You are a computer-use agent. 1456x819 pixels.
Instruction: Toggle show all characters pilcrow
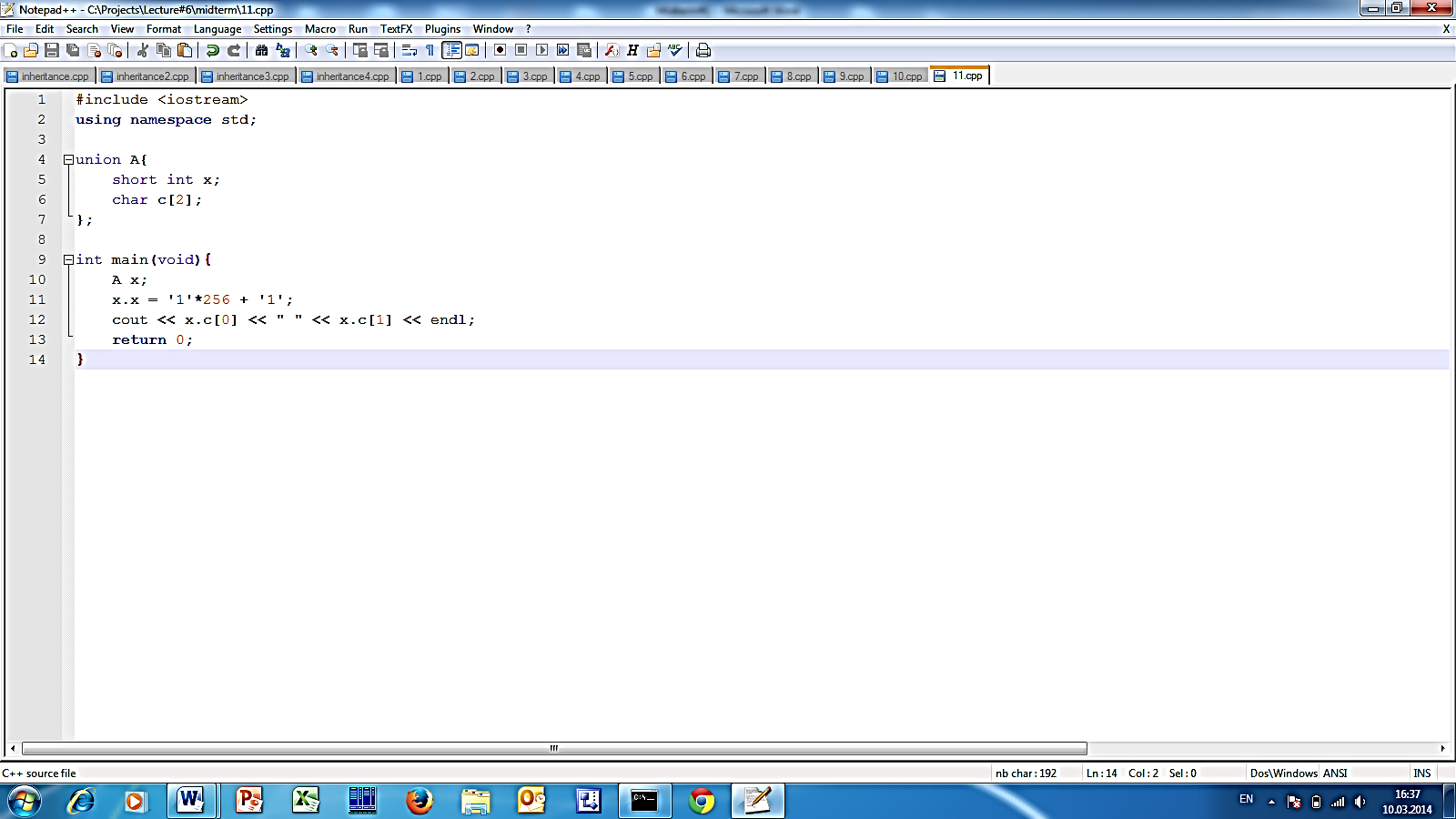(430, 51)
